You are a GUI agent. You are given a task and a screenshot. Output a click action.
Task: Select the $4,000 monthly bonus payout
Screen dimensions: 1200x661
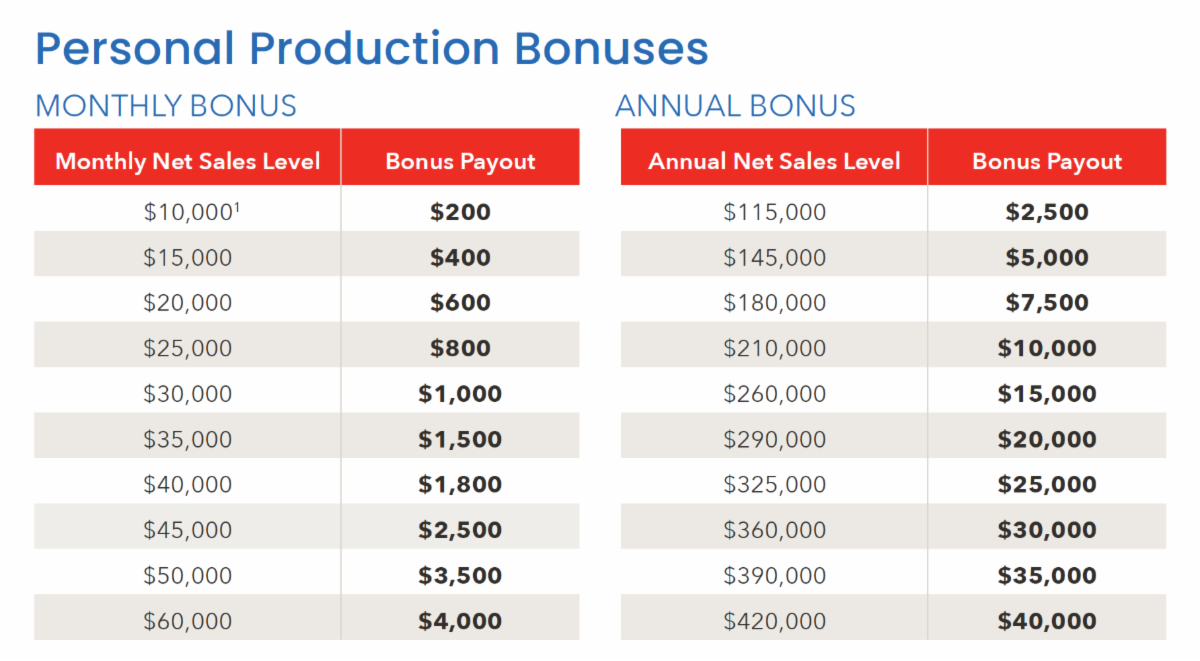460,621
